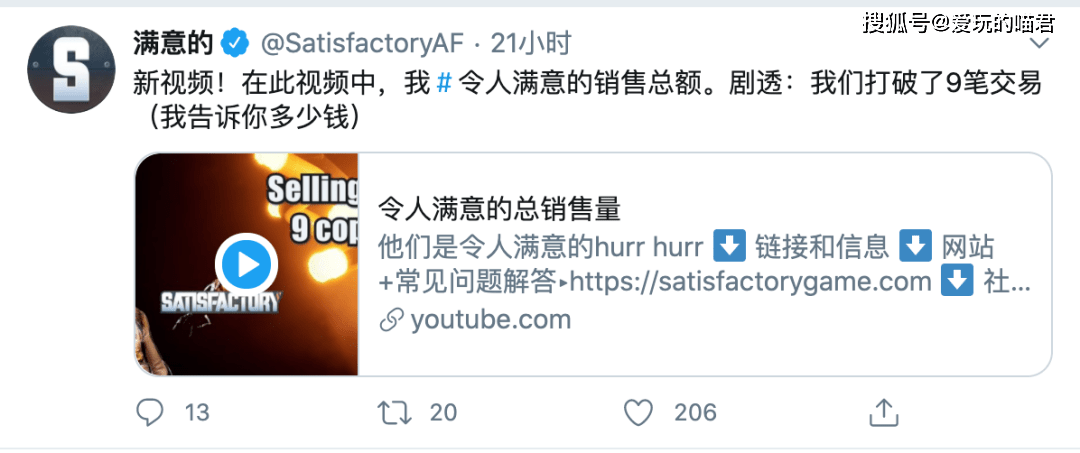Play the video with the blue play button
Screen dimensions: 1080x453
[x=247, y=264]
